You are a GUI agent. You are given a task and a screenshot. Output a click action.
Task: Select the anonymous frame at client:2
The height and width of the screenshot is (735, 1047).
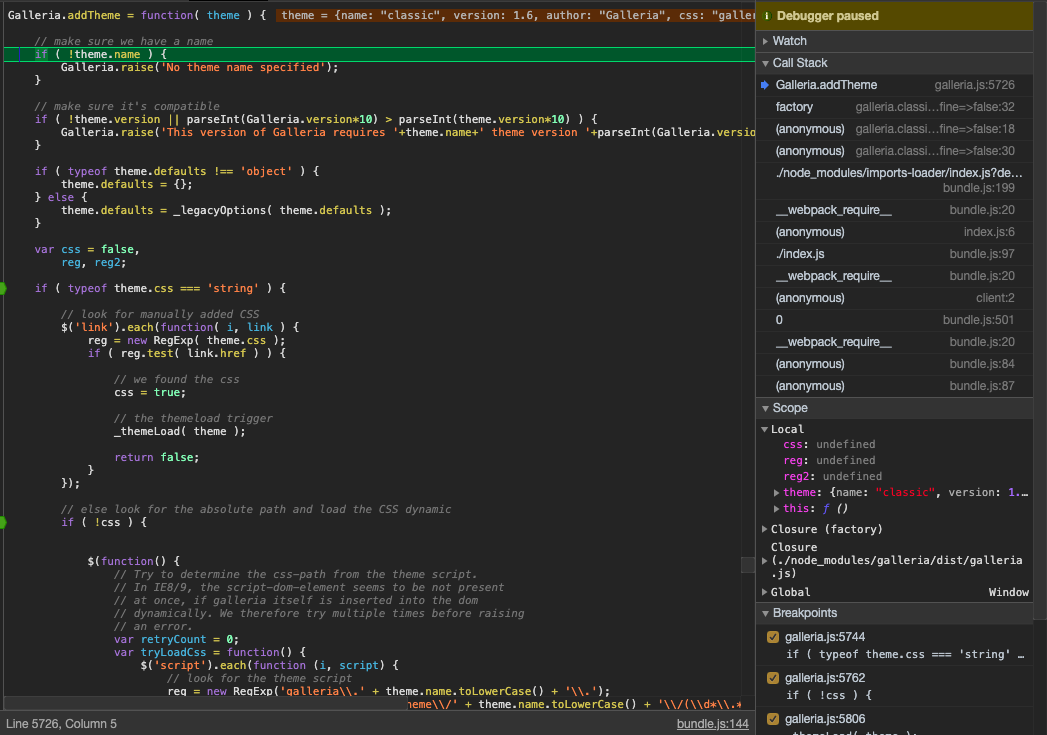(895, 298)
